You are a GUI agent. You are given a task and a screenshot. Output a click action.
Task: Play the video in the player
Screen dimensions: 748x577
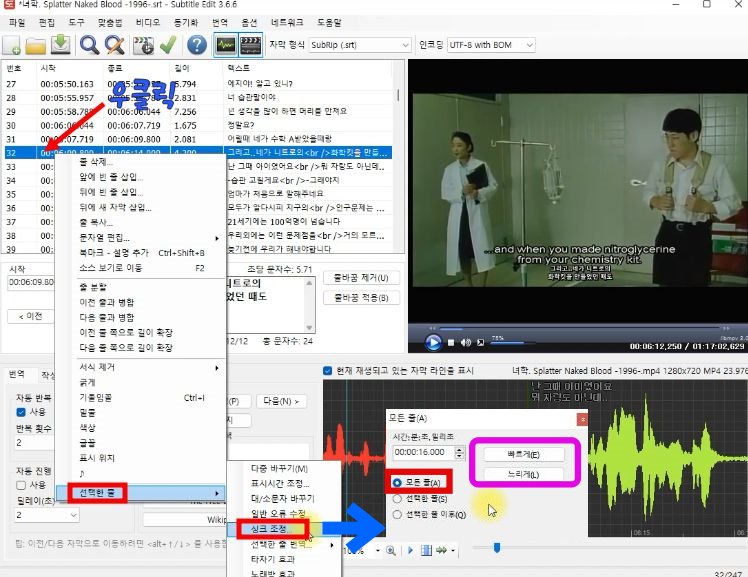click(x=433, y=342)
